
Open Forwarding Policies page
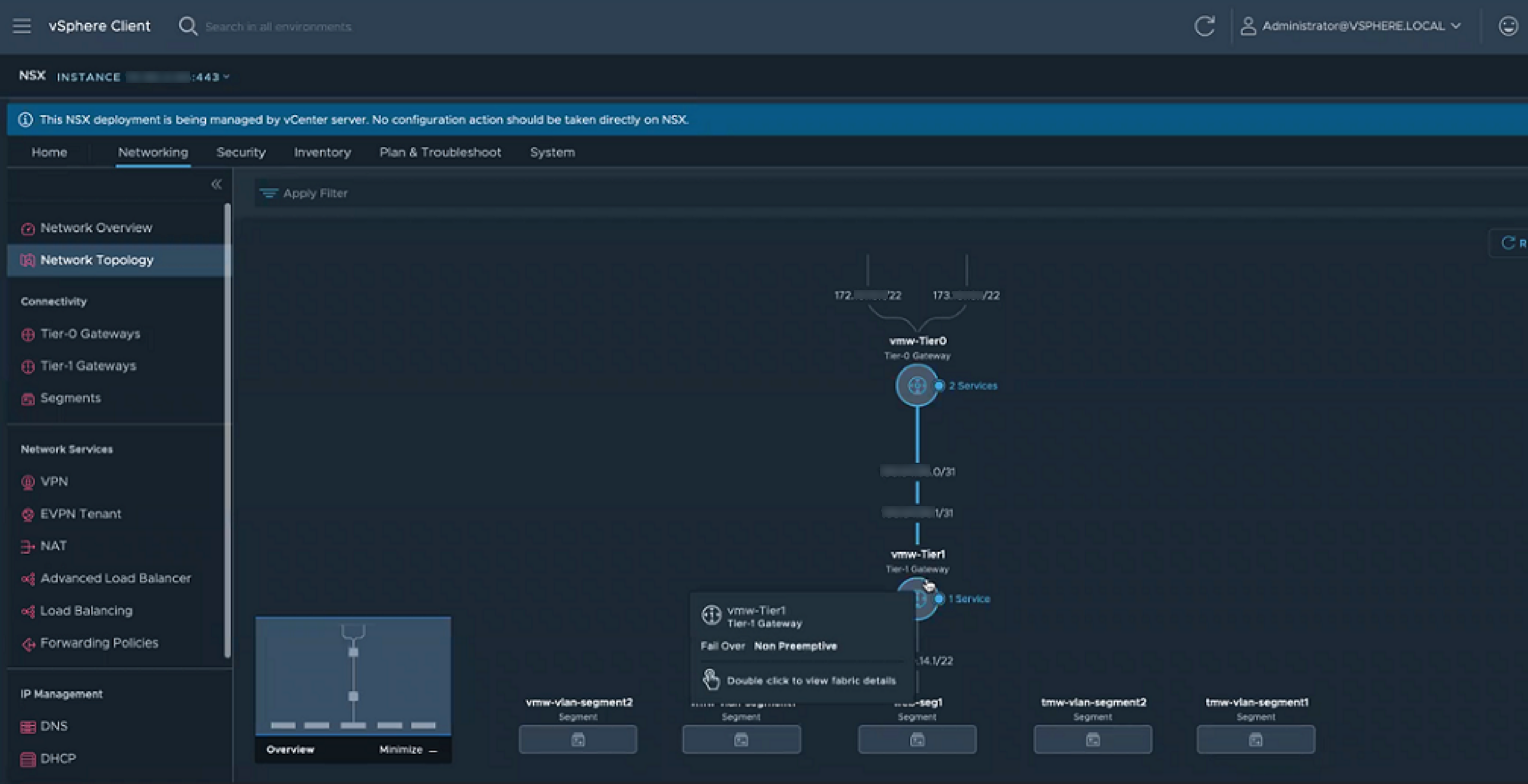(x=99, y=643)
